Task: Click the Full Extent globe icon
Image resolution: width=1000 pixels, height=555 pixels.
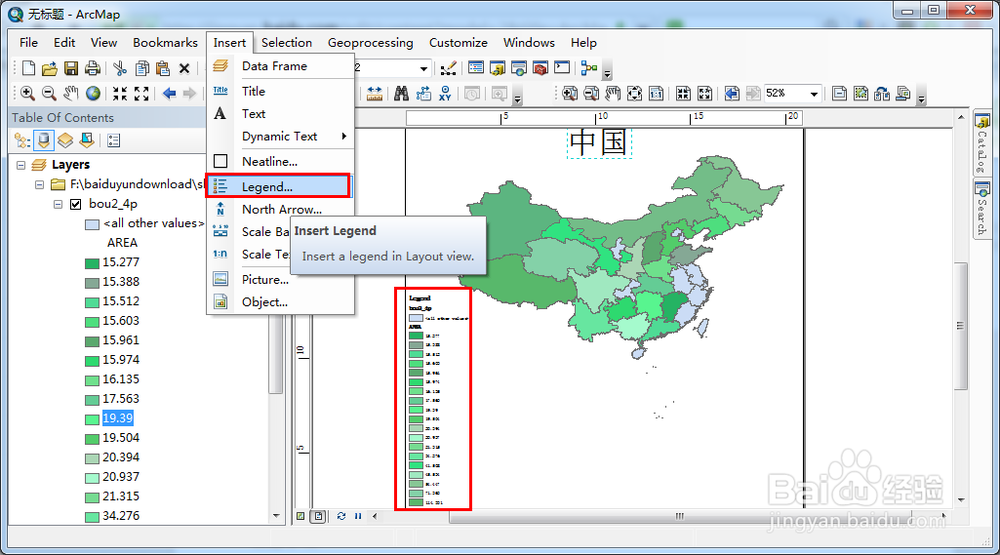Action: coord(93,94)
